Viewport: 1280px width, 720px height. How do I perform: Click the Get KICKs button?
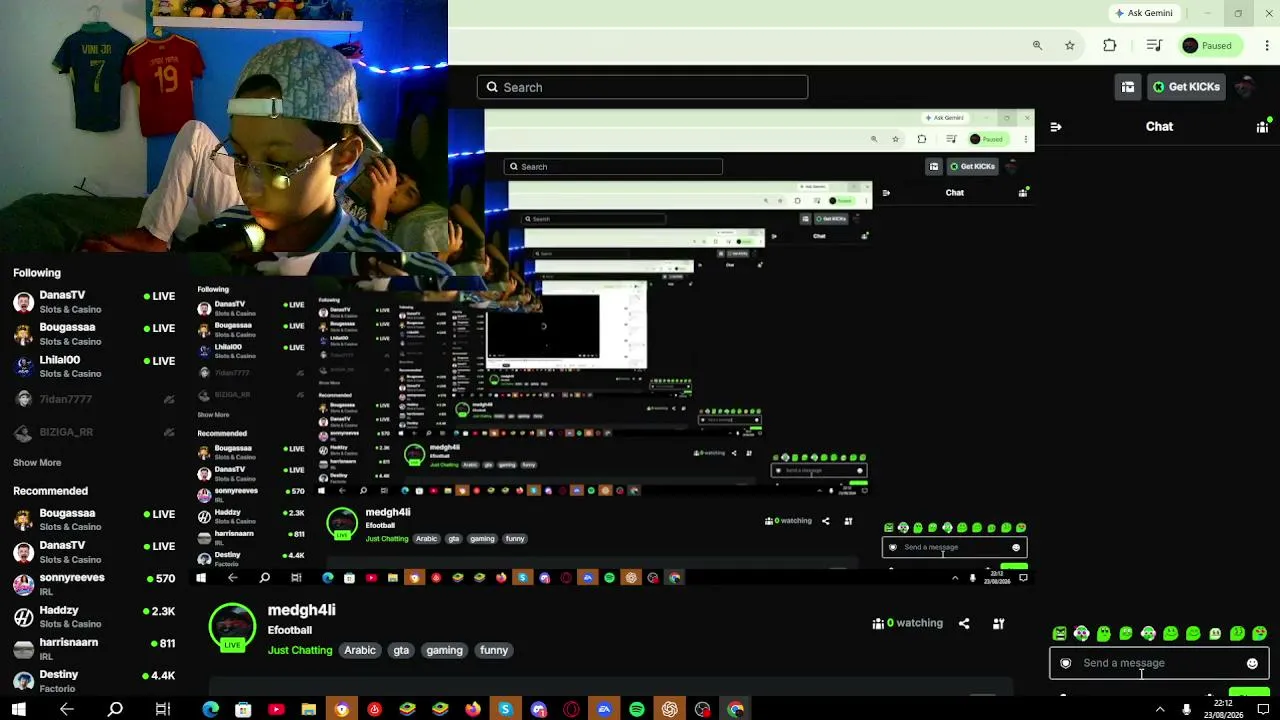click(x=1186, y=87)
